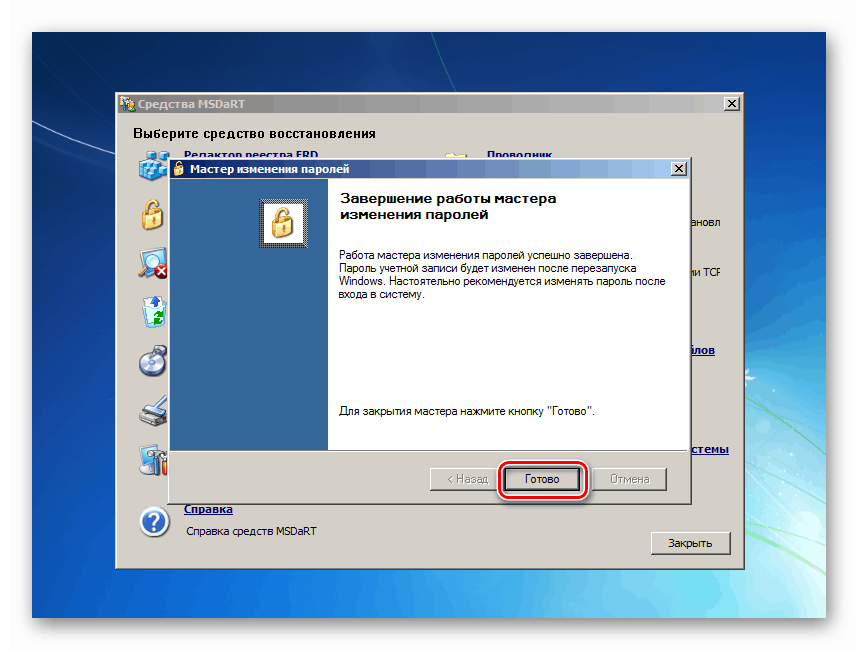Viewport: 858px width, 650px height.
Task: Open the Редактор реестра ERD link
Action: click(x=251, y=155)
